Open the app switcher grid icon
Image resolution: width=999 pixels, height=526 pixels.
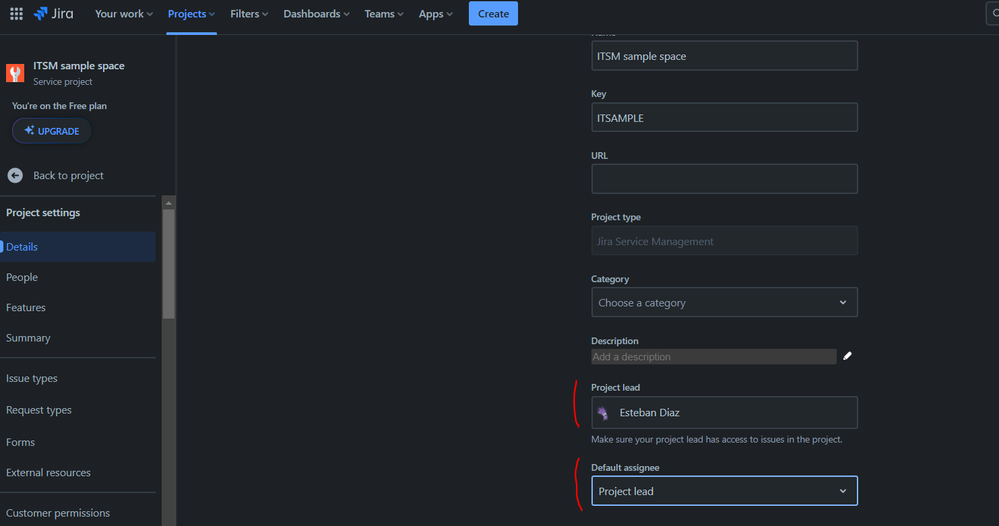pos(17,13)
